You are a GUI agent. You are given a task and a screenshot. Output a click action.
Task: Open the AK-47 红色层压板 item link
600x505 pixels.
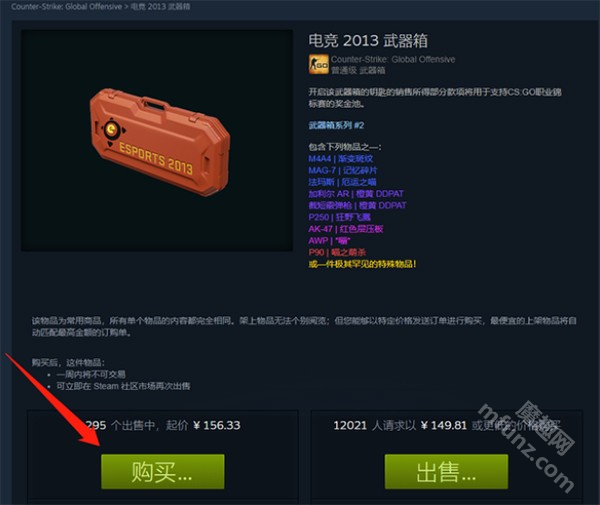click(346, 229)
